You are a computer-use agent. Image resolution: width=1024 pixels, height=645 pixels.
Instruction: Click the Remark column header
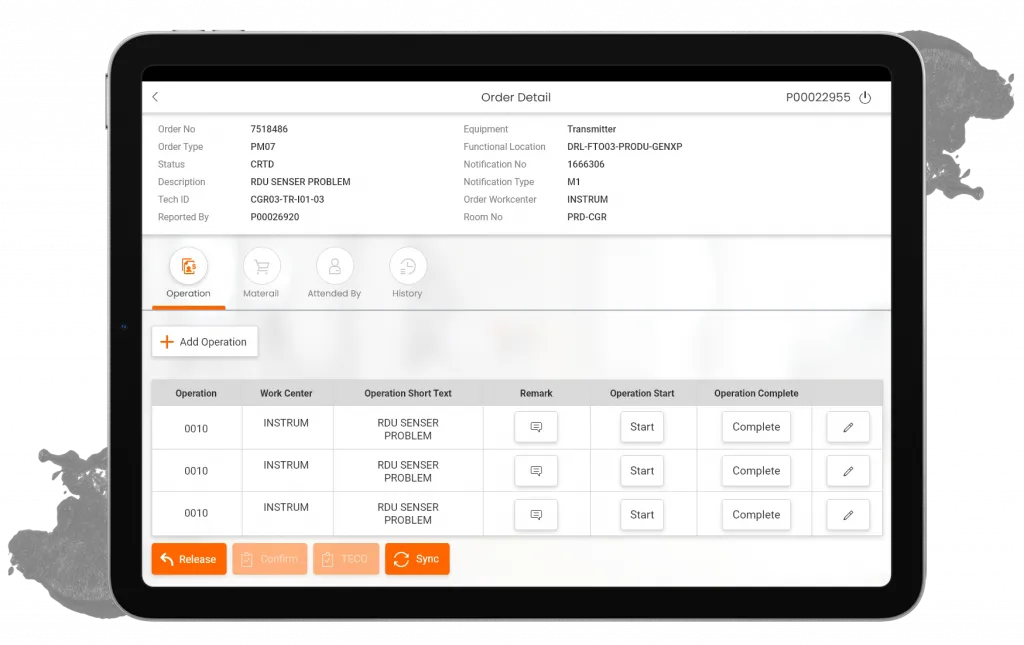click(536, 394)
